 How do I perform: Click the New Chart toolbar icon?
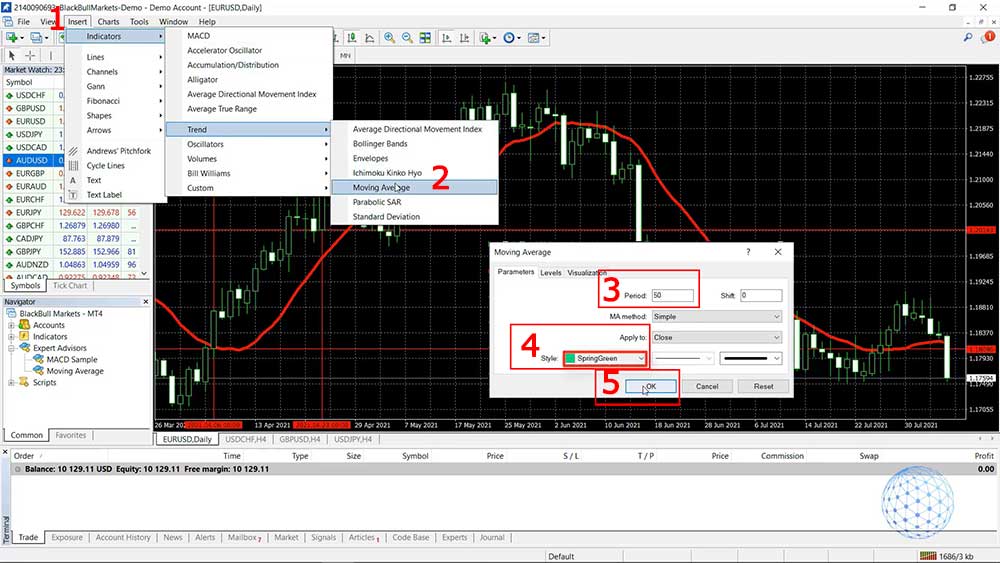tap(12, 38)
